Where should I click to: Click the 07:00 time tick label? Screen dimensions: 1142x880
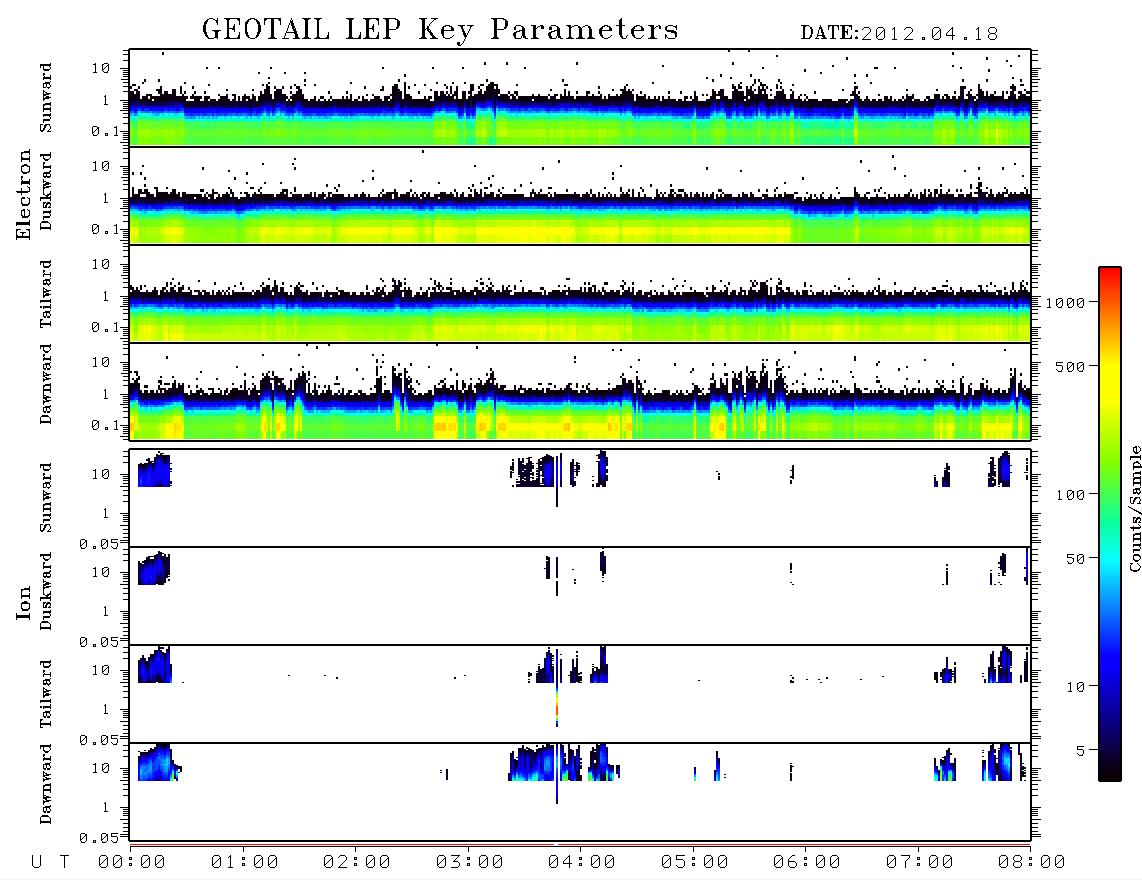(920, 862)
